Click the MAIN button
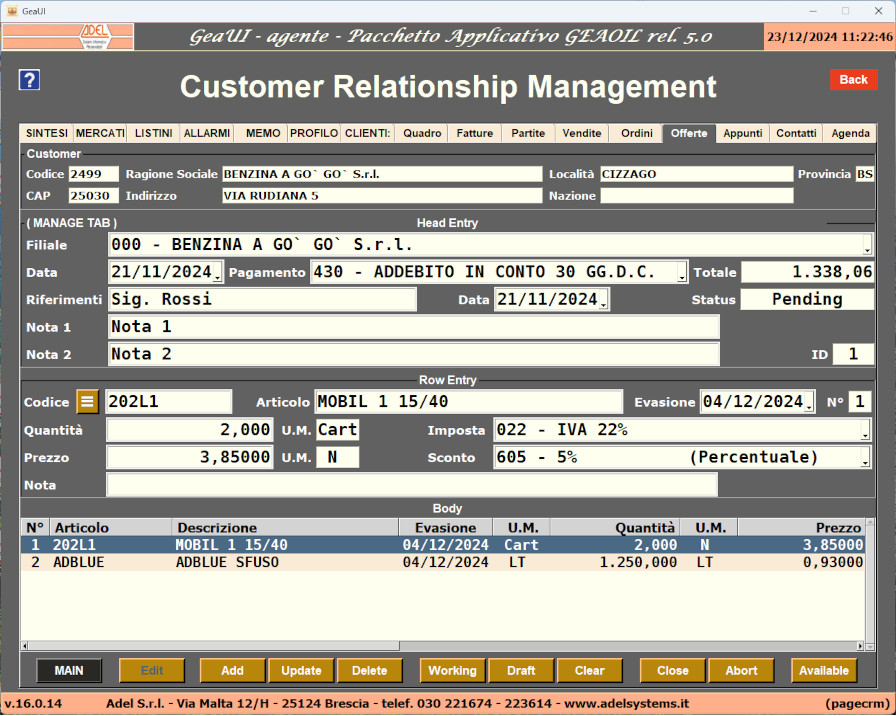 [69, 670]
